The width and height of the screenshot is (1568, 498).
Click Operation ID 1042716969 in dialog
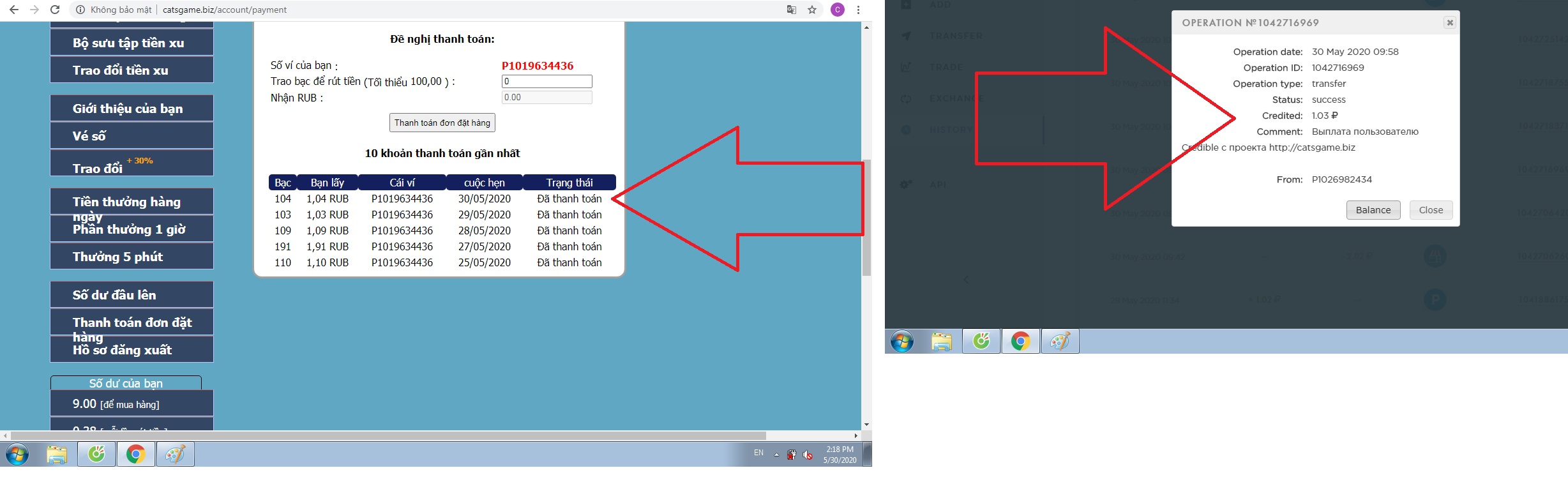click(1338, 68)
